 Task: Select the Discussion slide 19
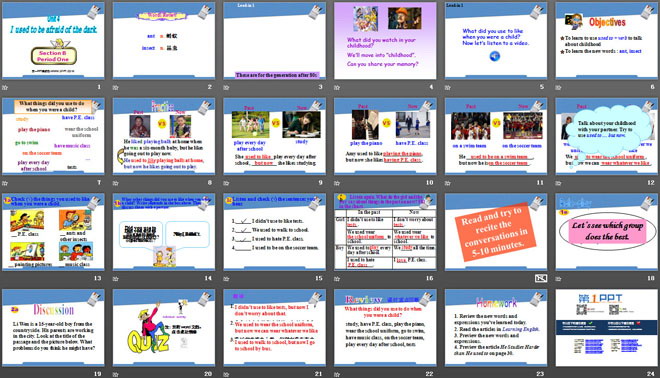(x=53, y=327)
